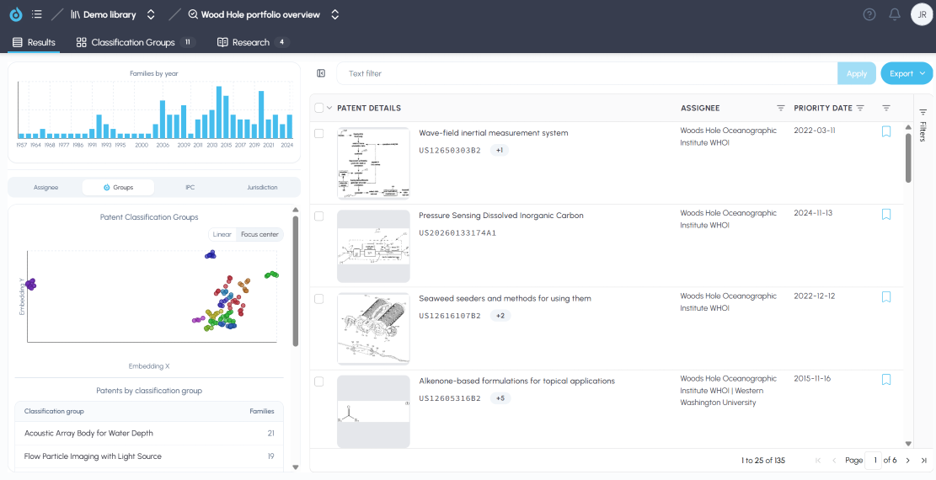Click the Assignee column filter icon

pos(780,108)
